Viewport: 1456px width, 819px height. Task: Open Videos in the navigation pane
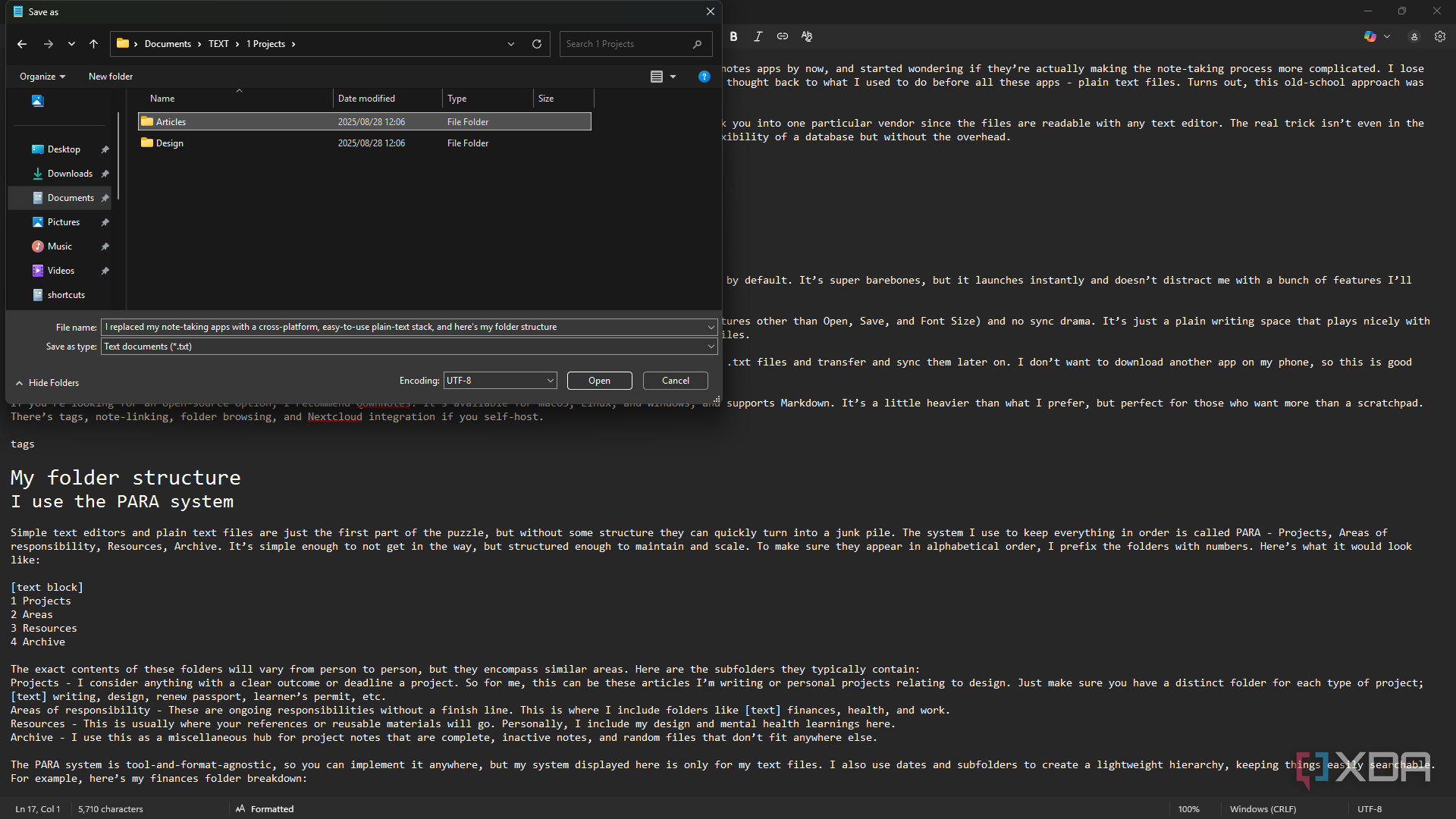tap(61, 271)
